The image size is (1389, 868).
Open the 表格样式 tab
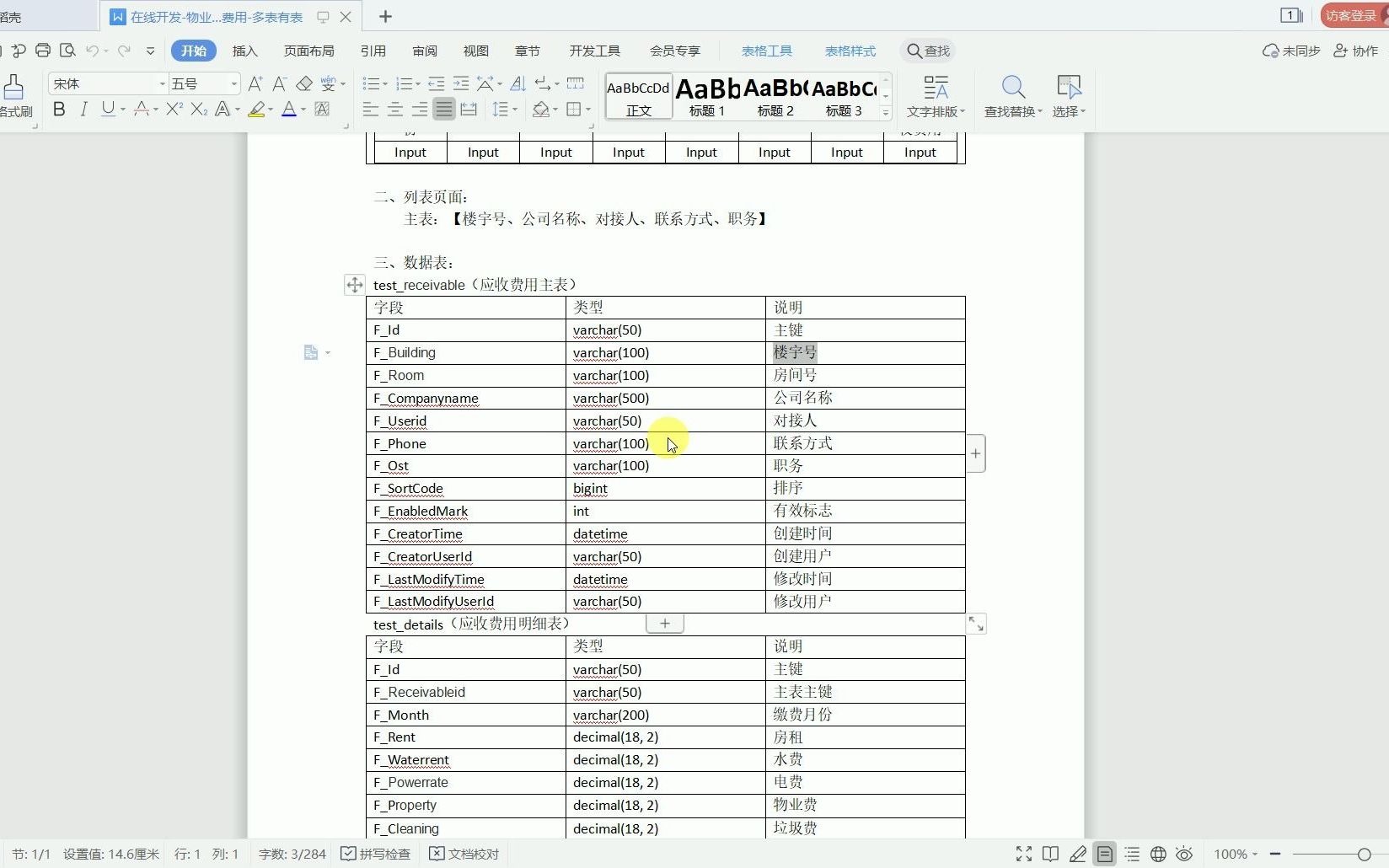click(850, 51)
